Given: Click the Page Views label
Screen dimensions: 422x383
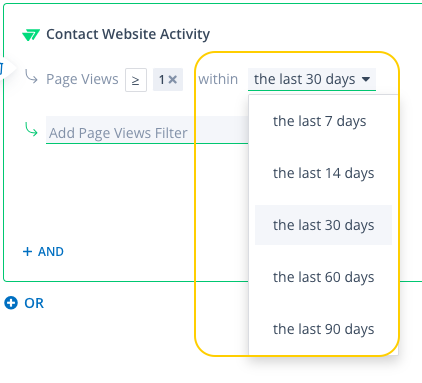Looking at the screenshot, I should coord(82,79).
